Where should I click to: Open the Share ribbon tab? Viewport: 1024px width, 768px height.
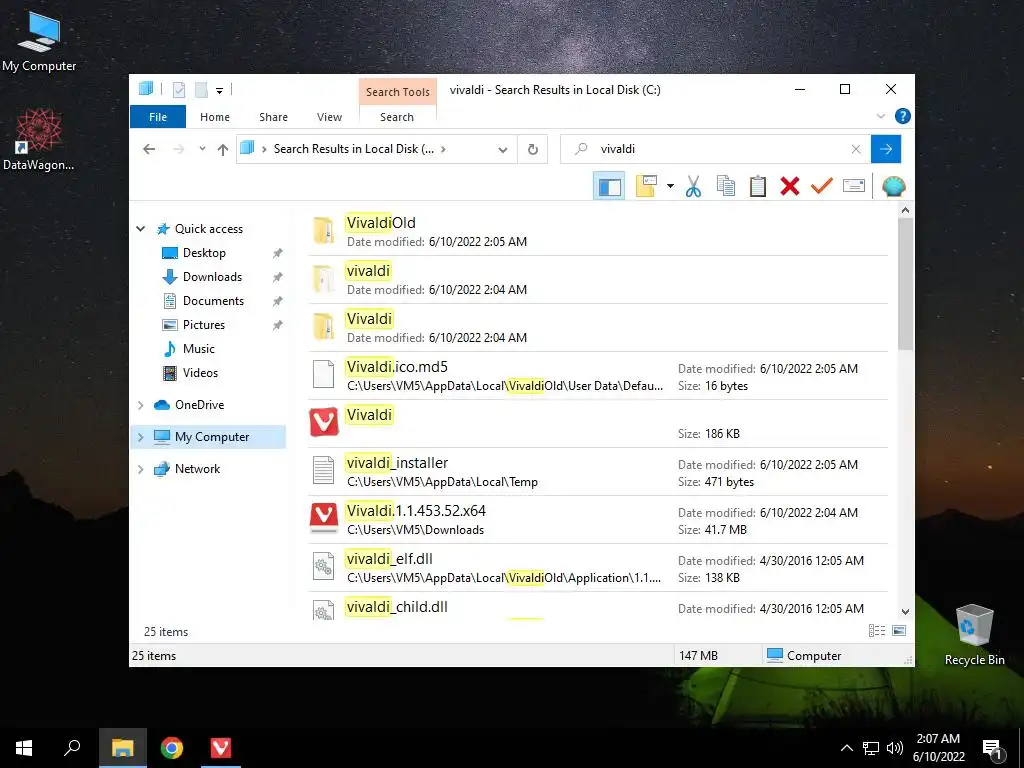pyautogui.click(x=273, y=117)
